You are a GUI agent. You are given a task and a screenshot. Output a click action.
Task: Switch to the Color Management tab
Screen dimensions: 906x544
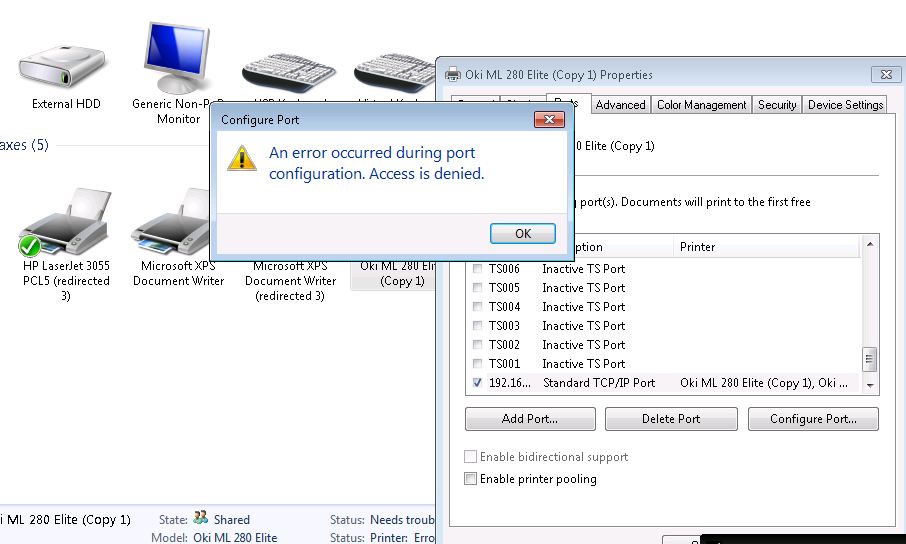tap(701, 105)
